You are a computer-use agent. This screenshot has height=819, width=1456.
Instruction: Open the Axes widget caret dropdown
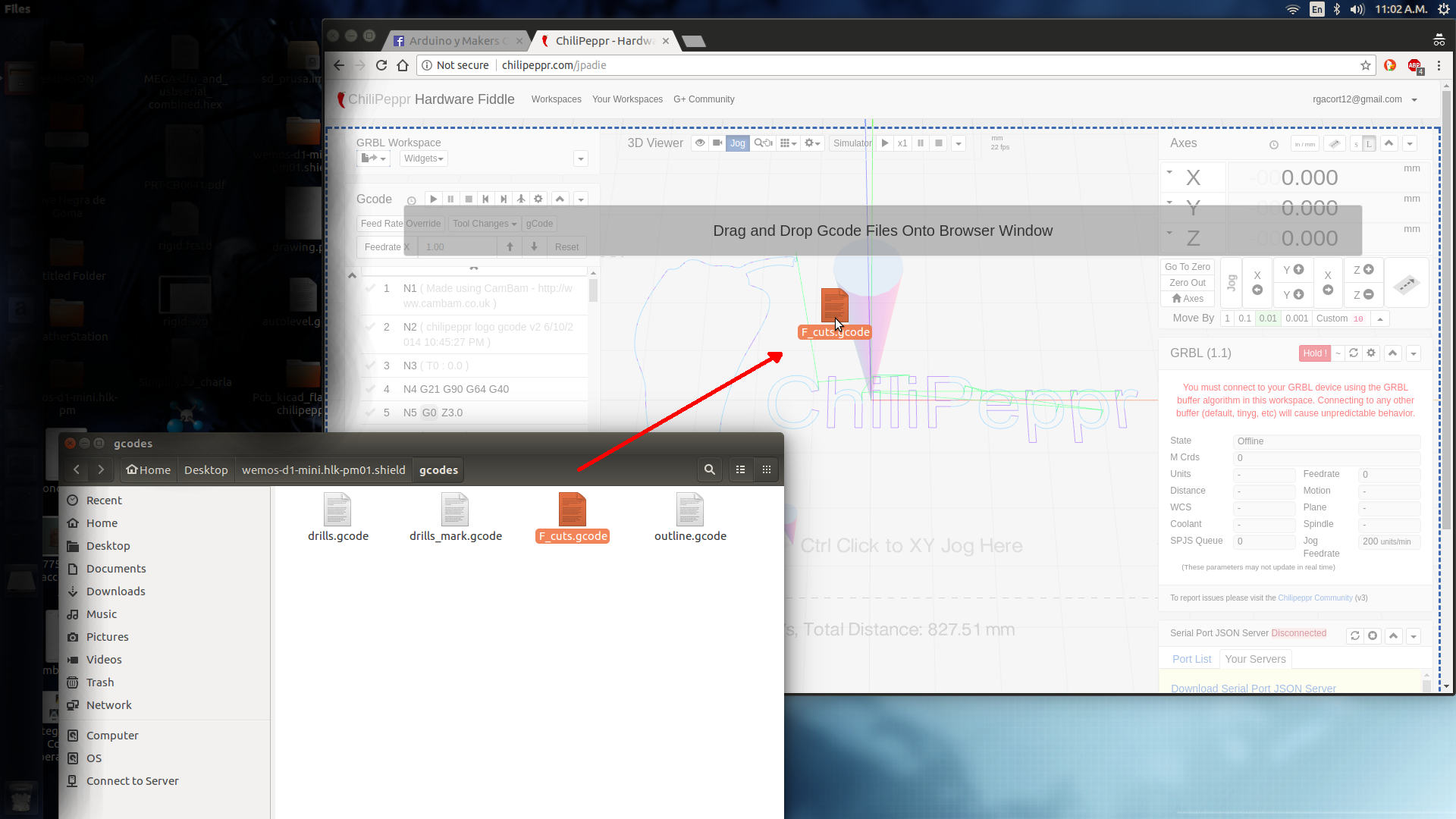click(x=1410, y=144)
